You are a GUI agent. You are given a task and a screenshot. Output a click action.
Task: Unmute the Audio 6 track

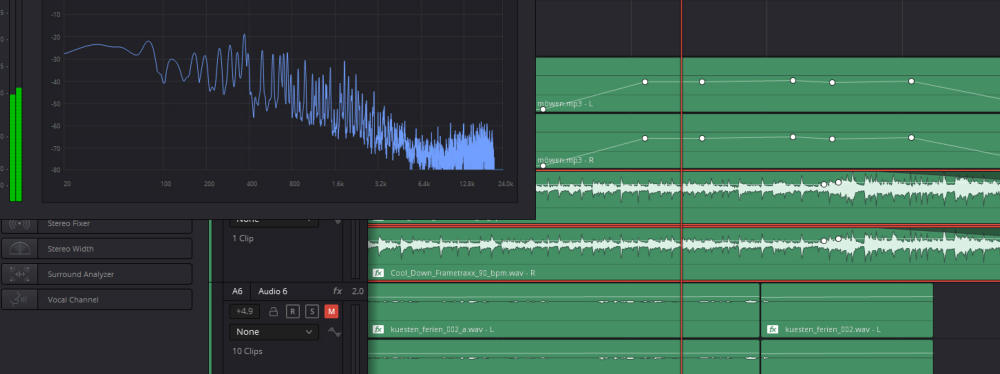[x=331, y=311]
